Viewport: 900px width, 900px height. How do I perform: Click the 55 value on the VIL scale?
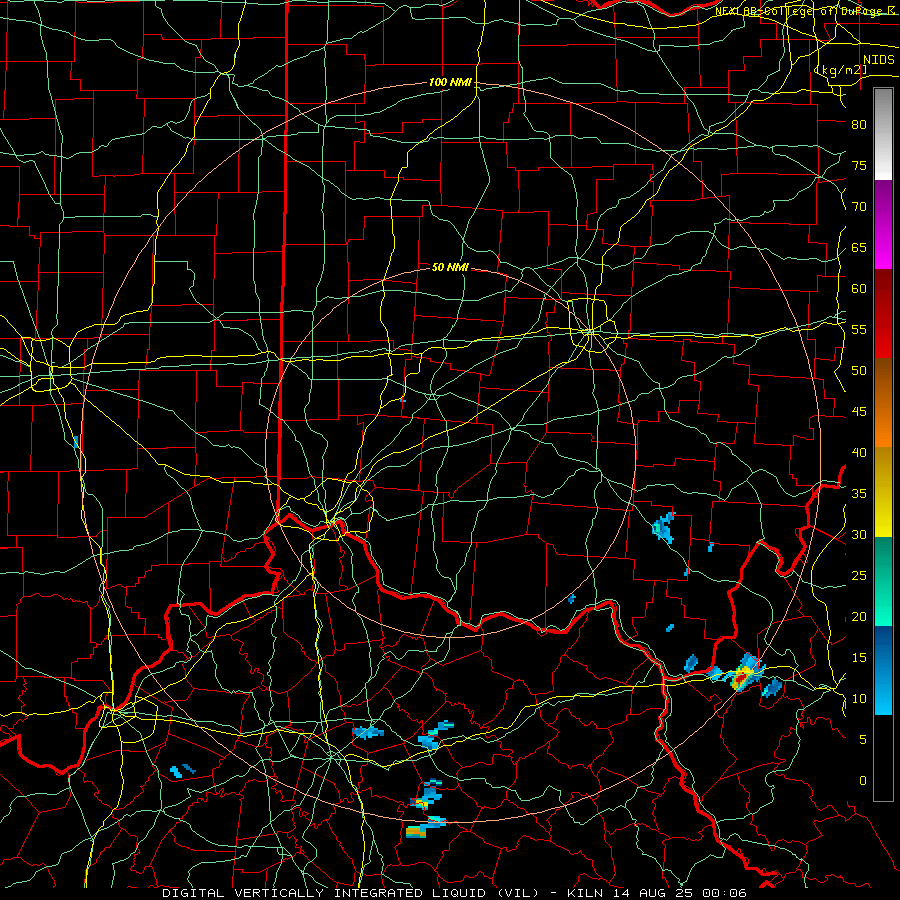(859, 330)
